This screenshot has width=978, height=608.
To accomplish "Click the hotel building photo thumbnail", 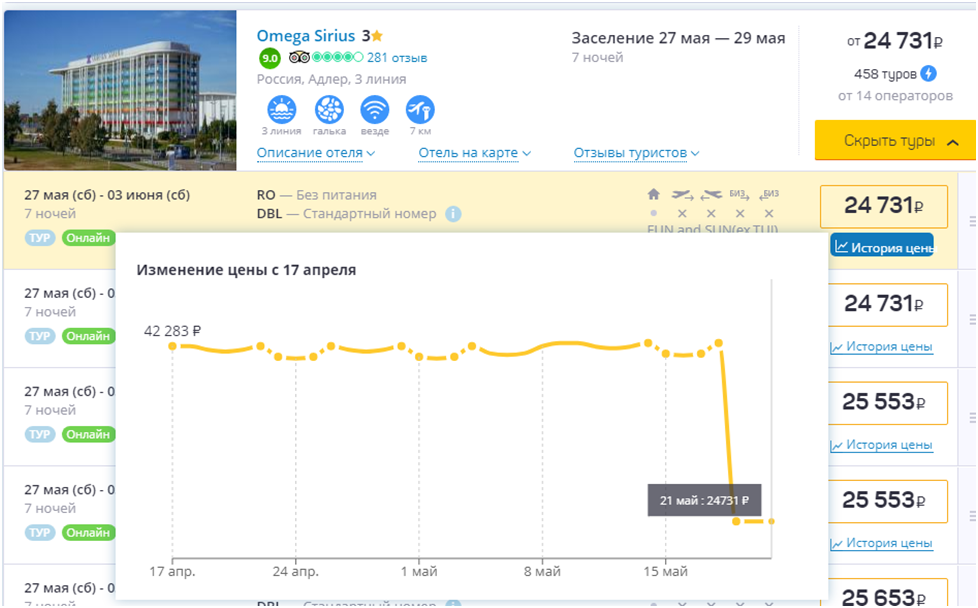I will point(120,90).
